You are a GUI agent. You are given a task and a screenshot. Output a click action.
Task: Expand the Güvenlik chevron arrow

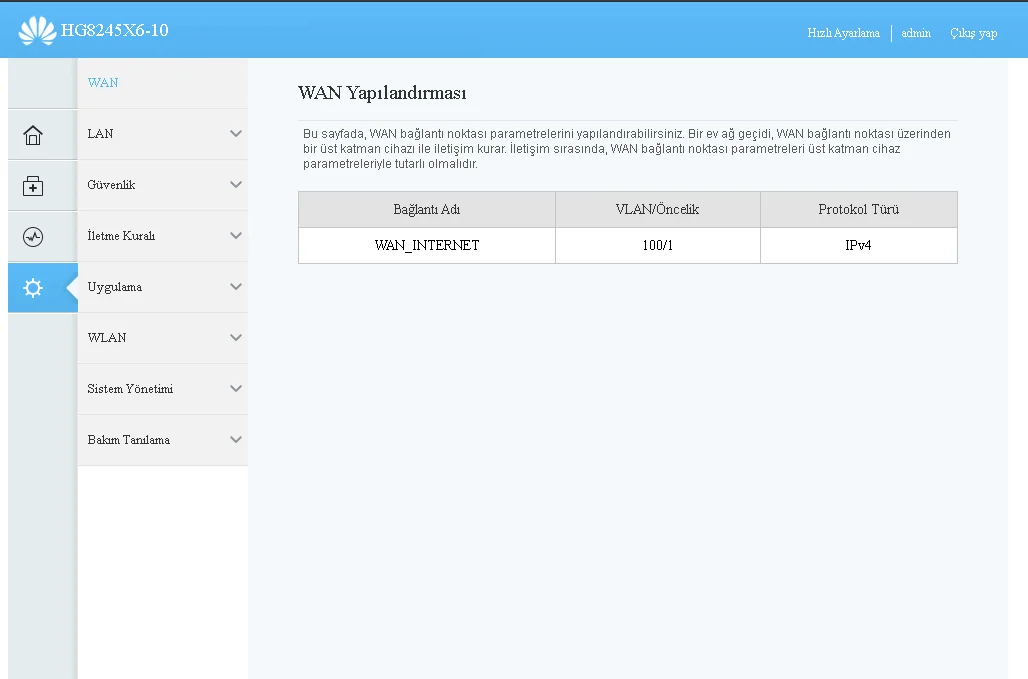(x=236, y=185)
